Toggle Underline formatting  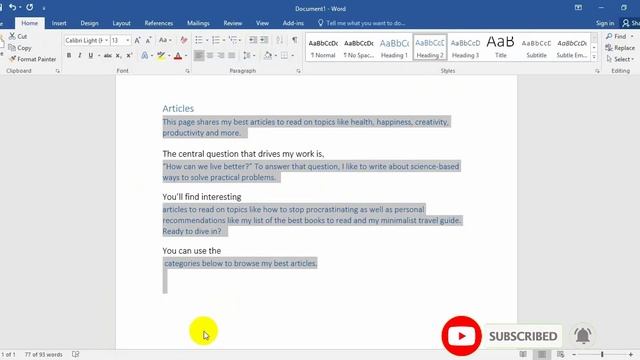click(x=90, y=56)
